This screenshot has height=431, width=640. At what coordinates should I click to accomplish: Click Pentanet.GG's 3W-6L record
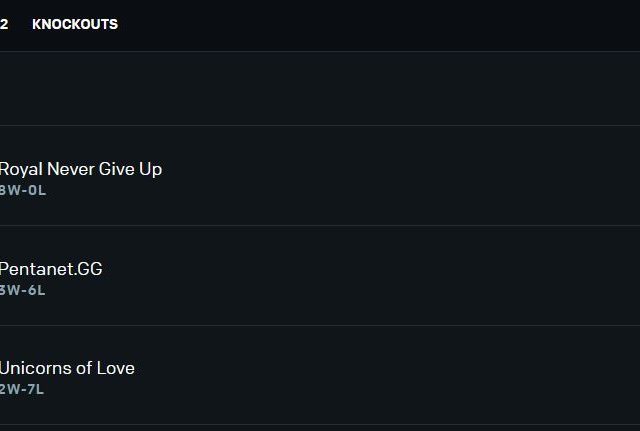[x=22, y=290]
